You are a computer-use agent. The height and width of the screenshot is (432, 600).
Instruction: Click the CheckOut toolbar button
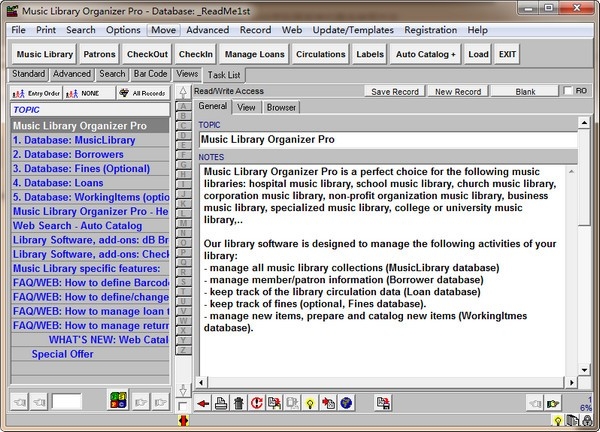(147, 53)
